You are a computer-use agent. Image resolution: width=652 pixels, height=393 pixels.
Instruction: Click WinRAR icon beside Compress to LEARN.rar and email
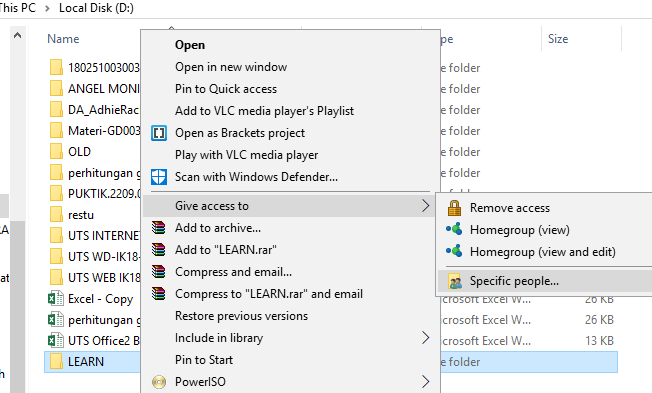[x=158, y=294]
